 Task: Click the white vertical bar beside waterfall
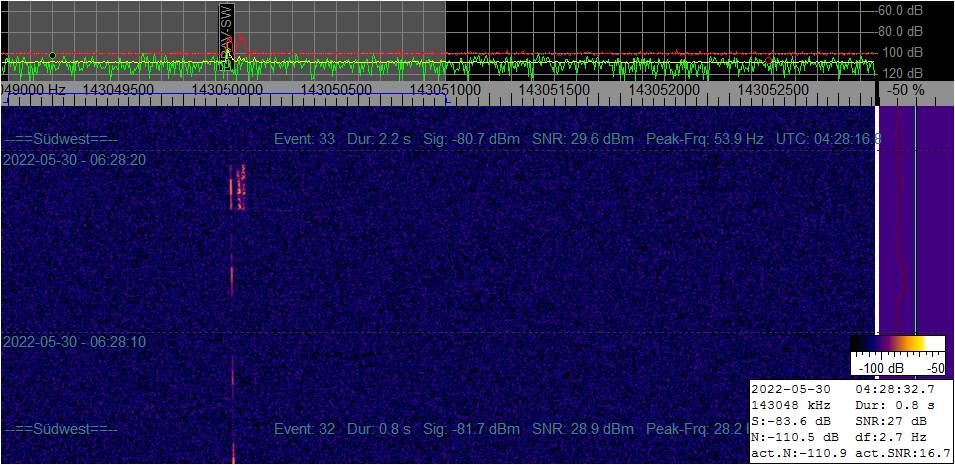pos(877,219)
